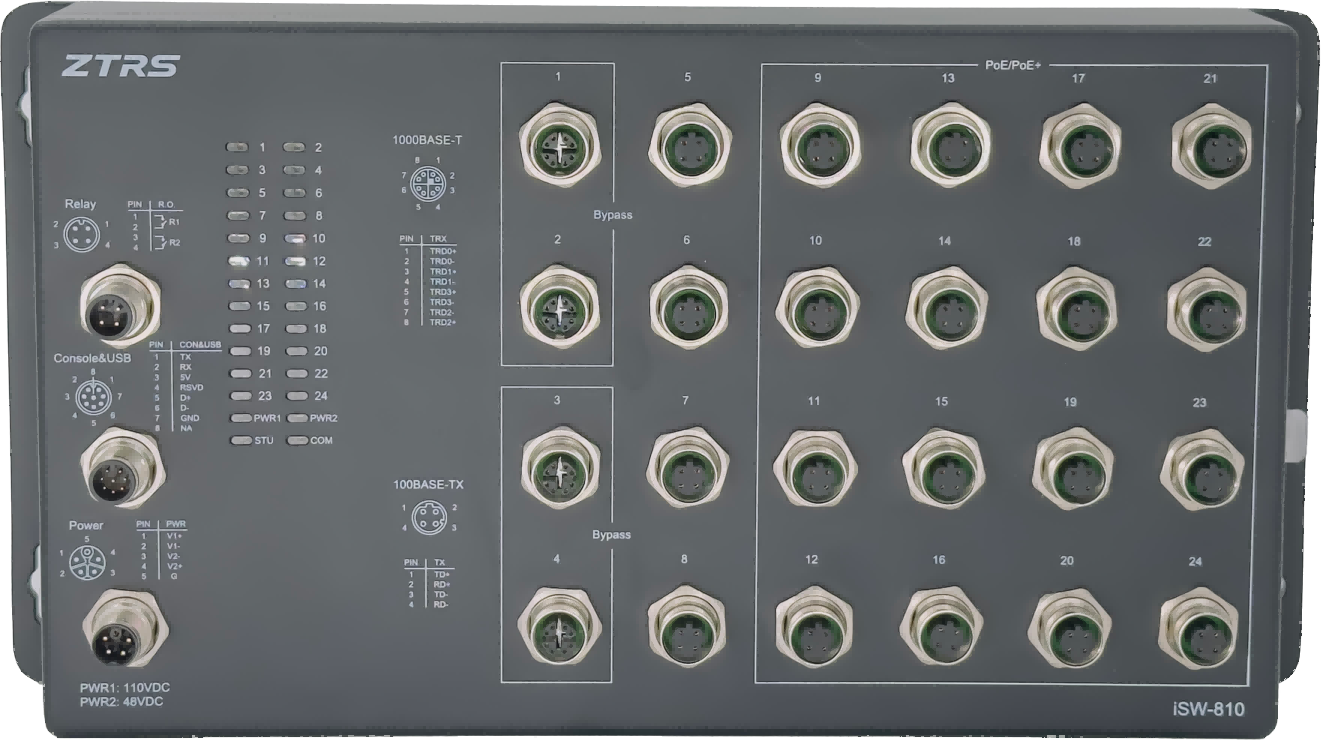Viewport: 1321px width, 740px height.
Task: Select port 5 connector
Action: point(689,144)
